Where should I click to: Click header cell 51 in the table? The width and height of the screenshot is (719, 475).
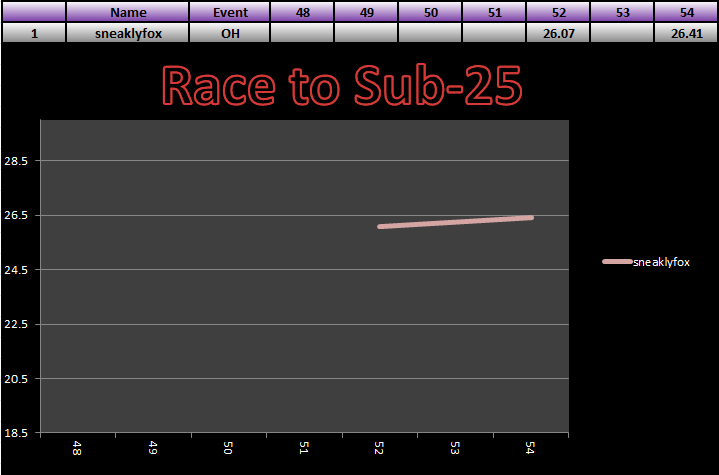pyautogui.click(x=494, y=12)
